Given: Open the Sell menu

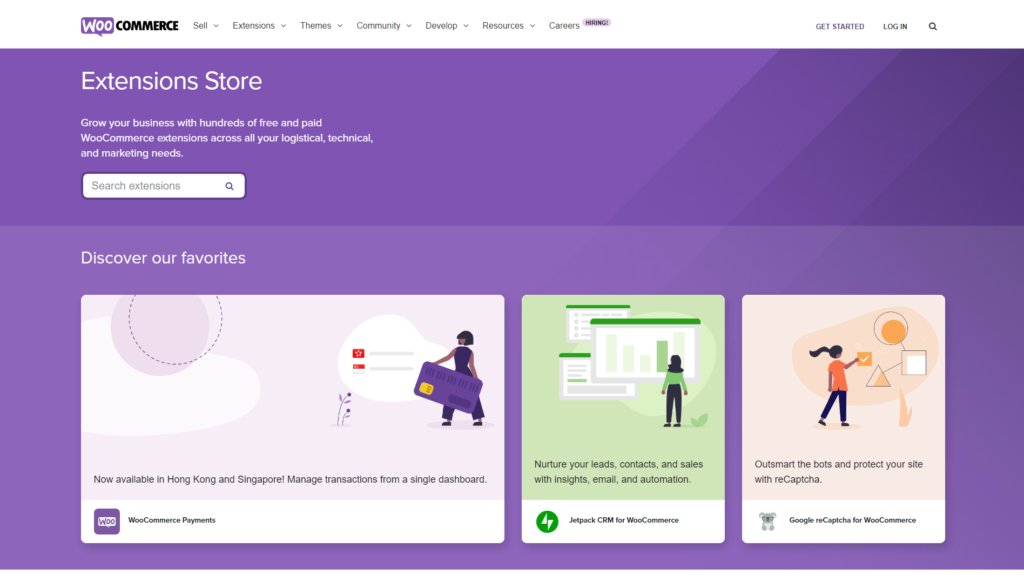Looking at the screenshot, I should [x=200, y=26].
